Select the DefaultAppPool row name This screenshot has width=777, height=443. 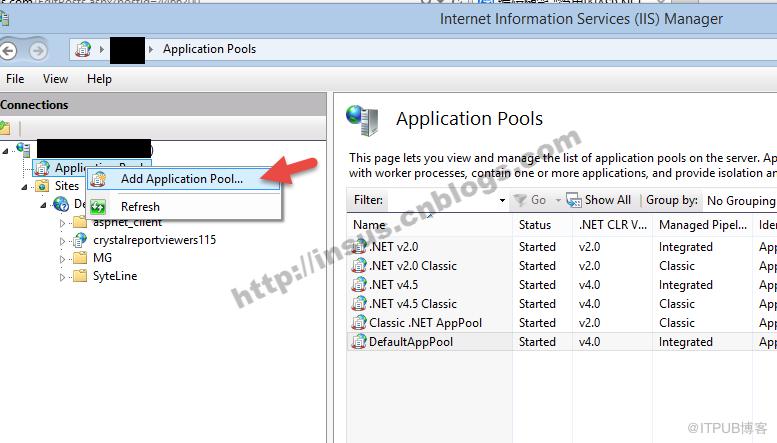411,342
